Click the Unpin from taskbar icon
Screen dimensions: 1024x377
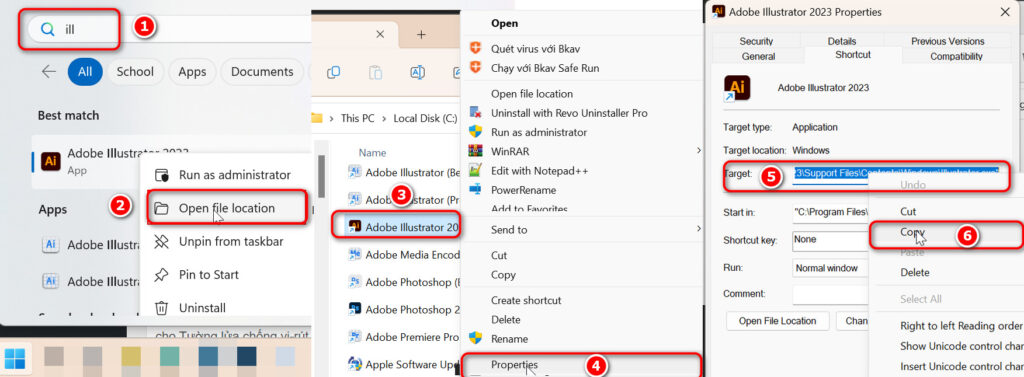point(161,242)
